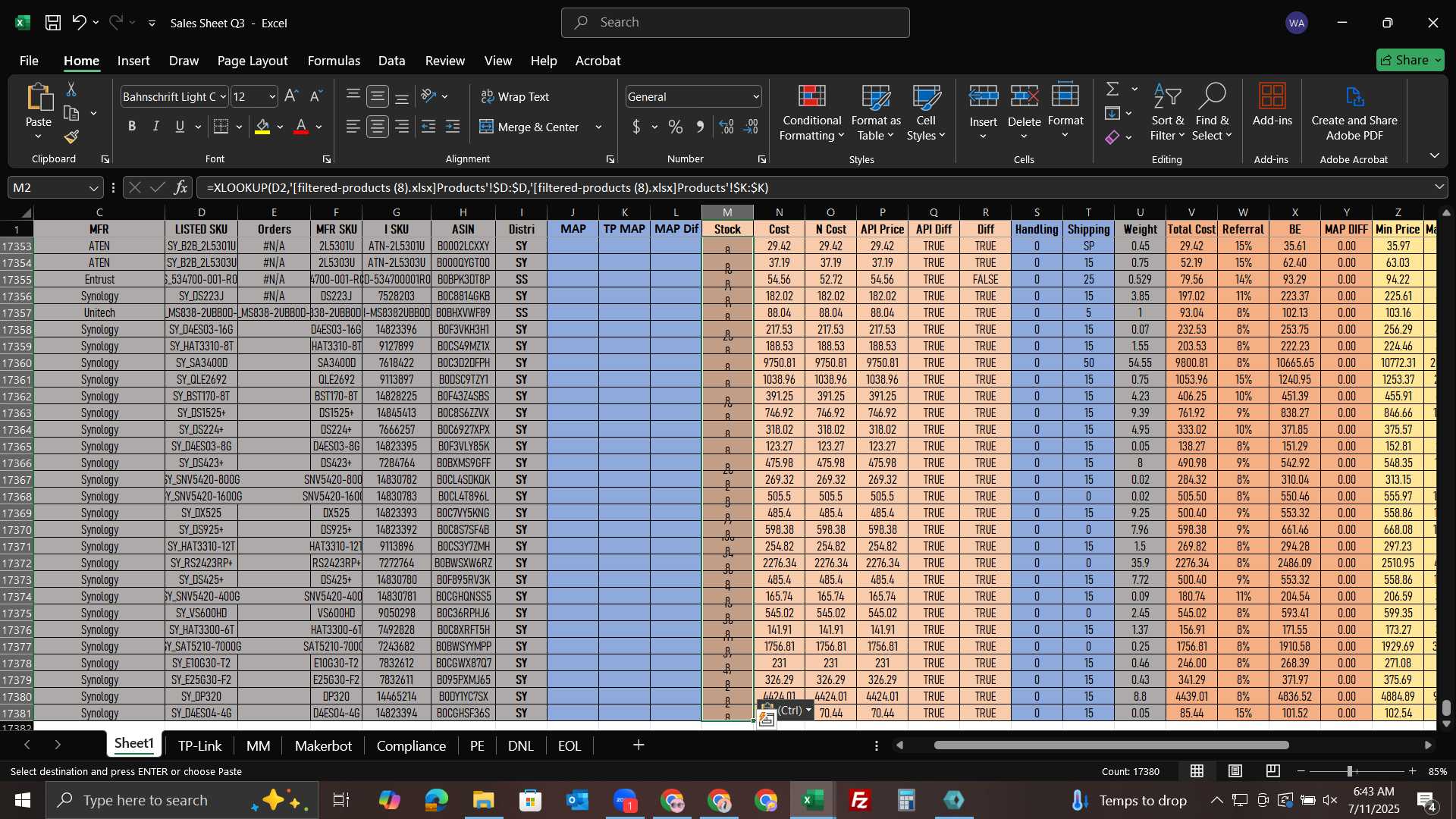Click the Format as Table button
The width and height of the screenshot is (1456, 819).
coord(876,112)
